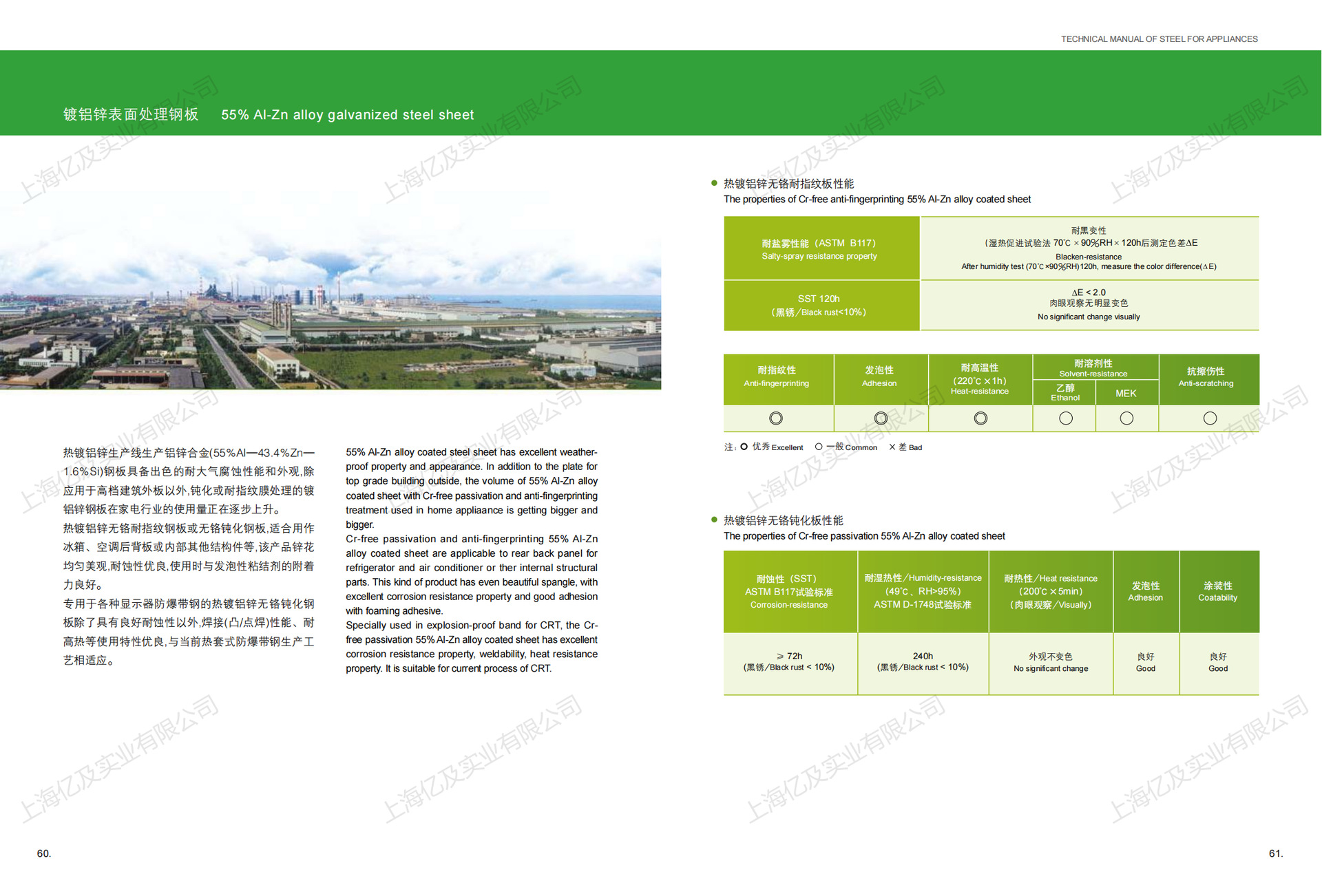Screen dimensions: 1322x896
Task: Click the Blacken-resistance header cell
Action: click(1089, 248)
